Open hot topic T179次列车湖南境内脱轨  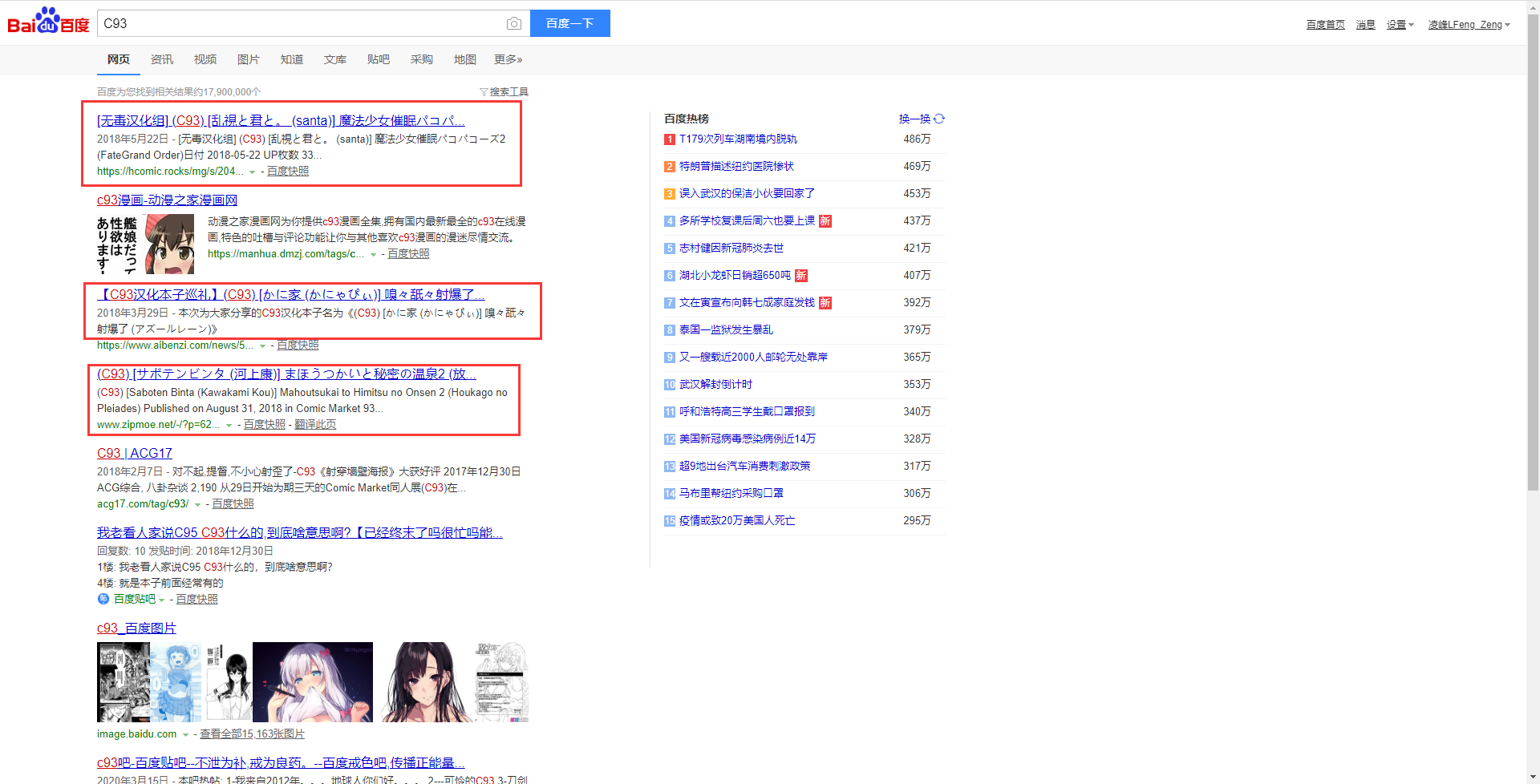click(738, 139)
